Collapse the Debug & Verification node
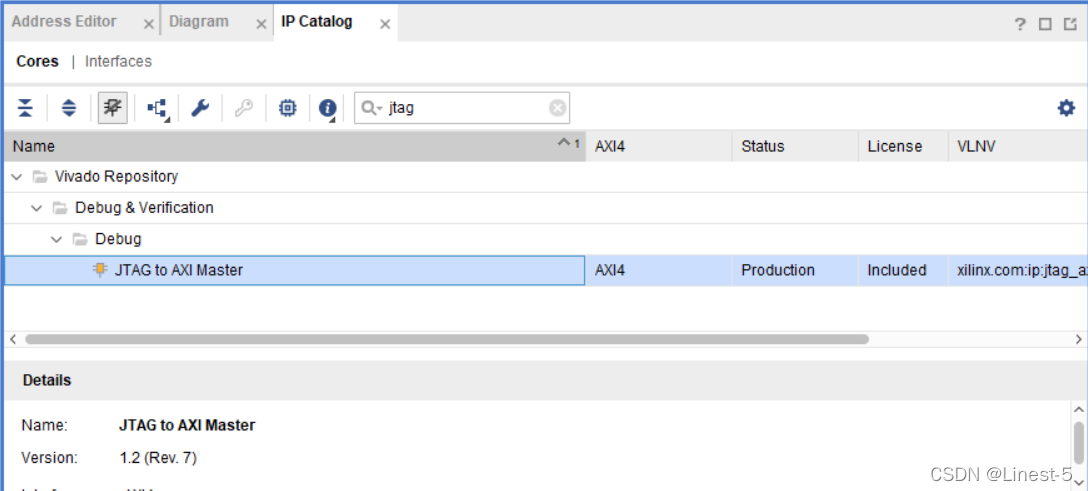 coord(37,208)
